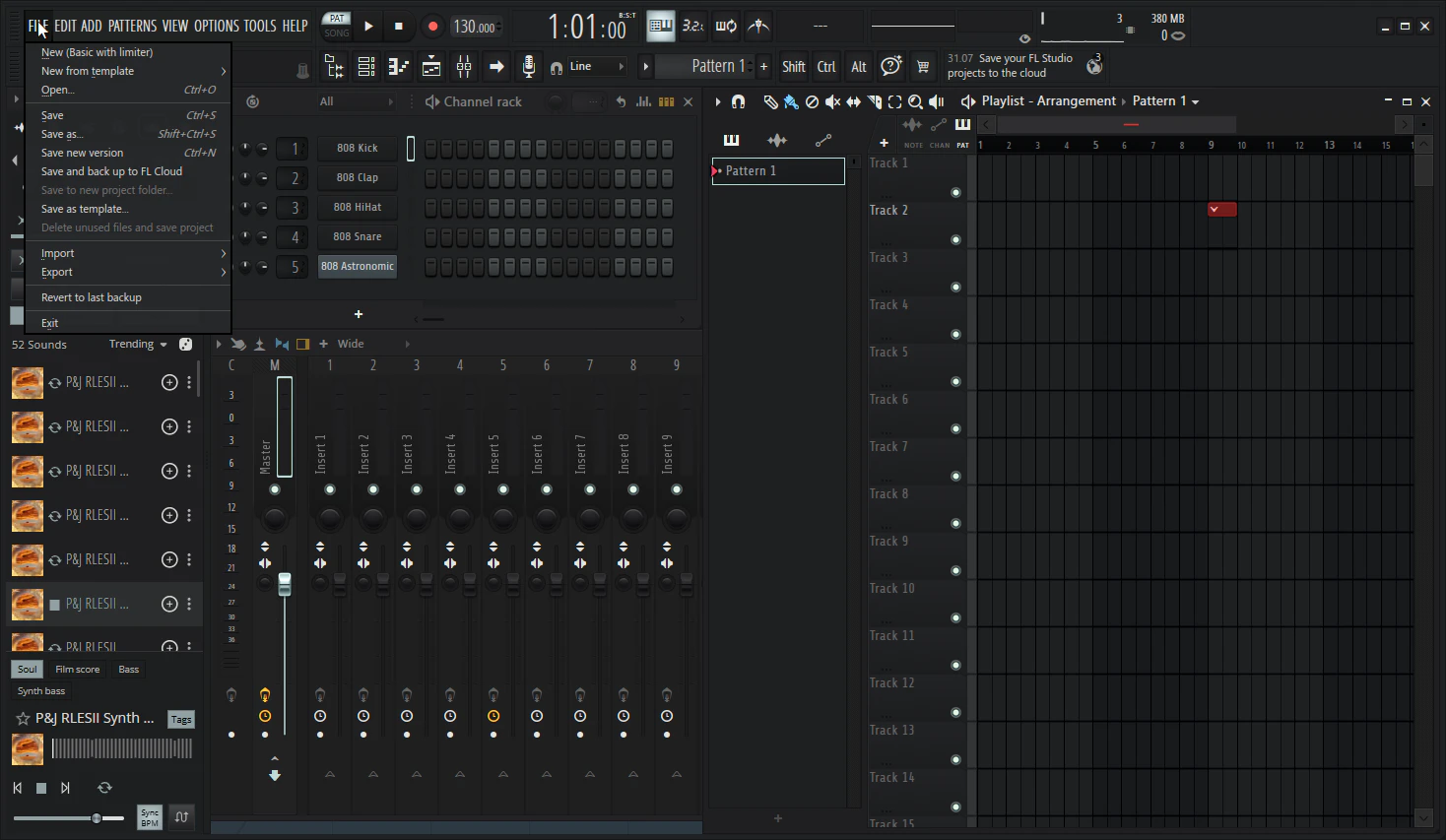Expand the Import submenu
The height and width of the screenshot is (840, 1446).
click(x=128, y=254)
